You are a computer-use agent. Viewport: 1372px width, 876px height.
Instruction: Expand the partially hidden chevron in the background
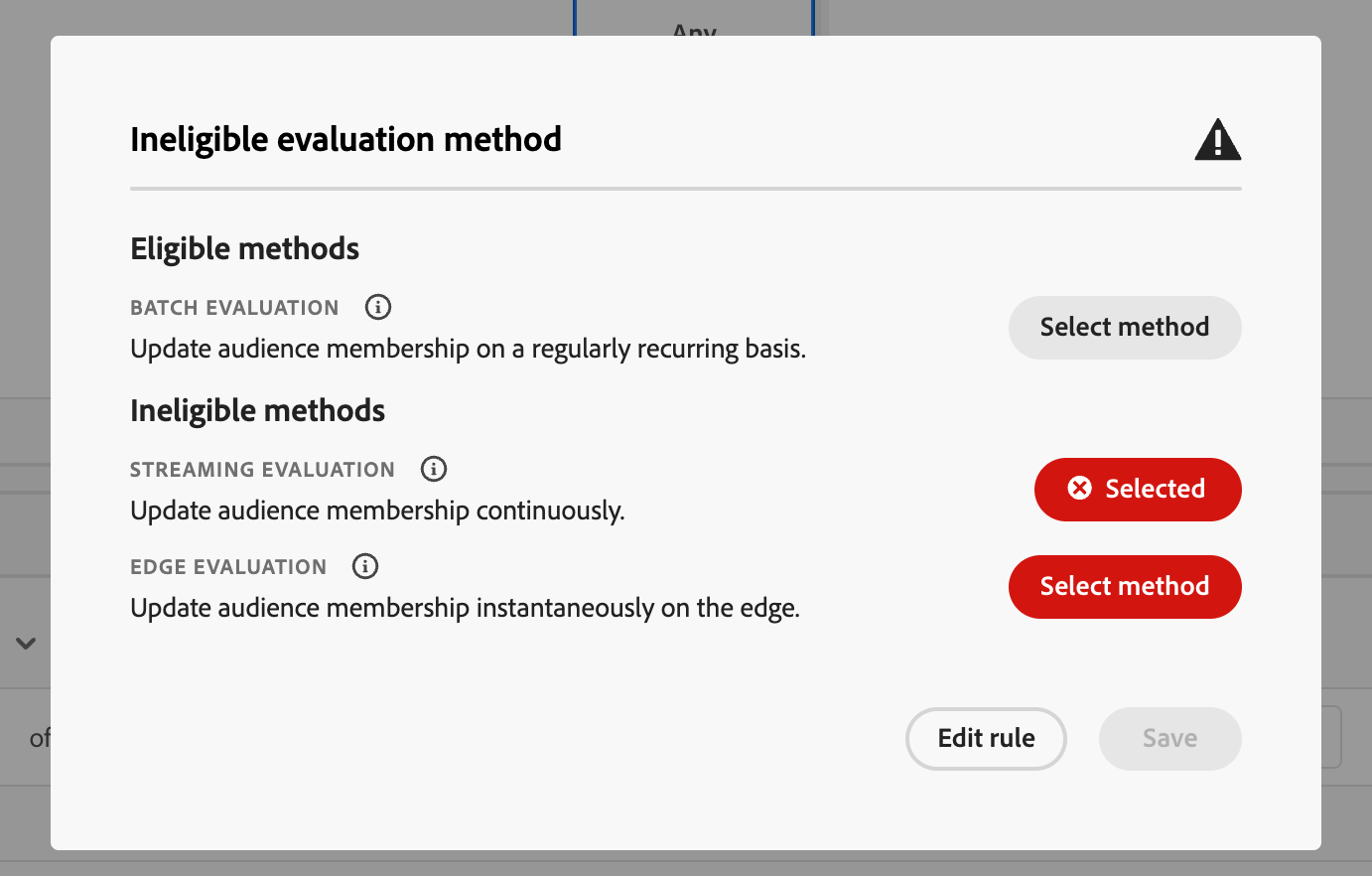point(26,644)
